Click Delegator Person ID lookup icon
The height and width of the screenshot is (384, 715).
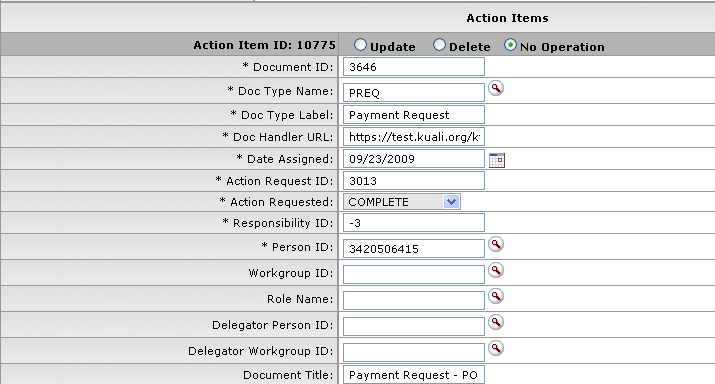tap(496, 322)
